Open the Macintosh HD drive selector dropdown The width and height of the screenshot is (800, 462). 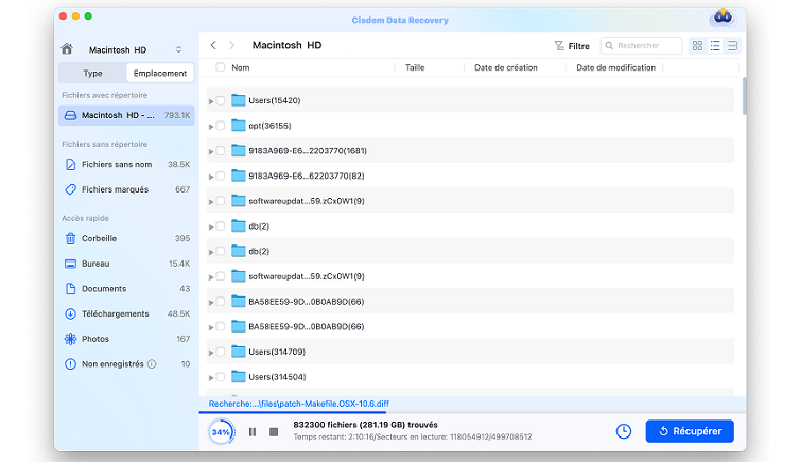pyautogui.click(x=178, y=49)
